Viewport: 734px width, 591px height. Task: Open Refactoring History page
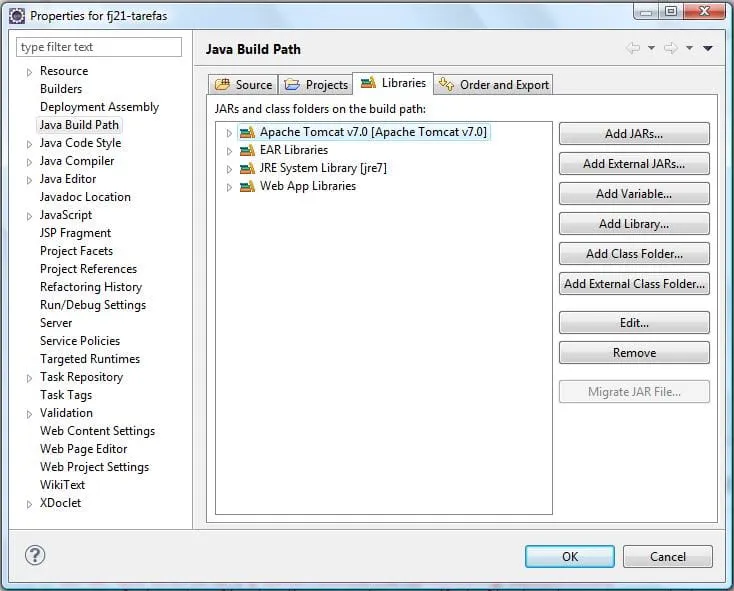click(x=91, y=287)
